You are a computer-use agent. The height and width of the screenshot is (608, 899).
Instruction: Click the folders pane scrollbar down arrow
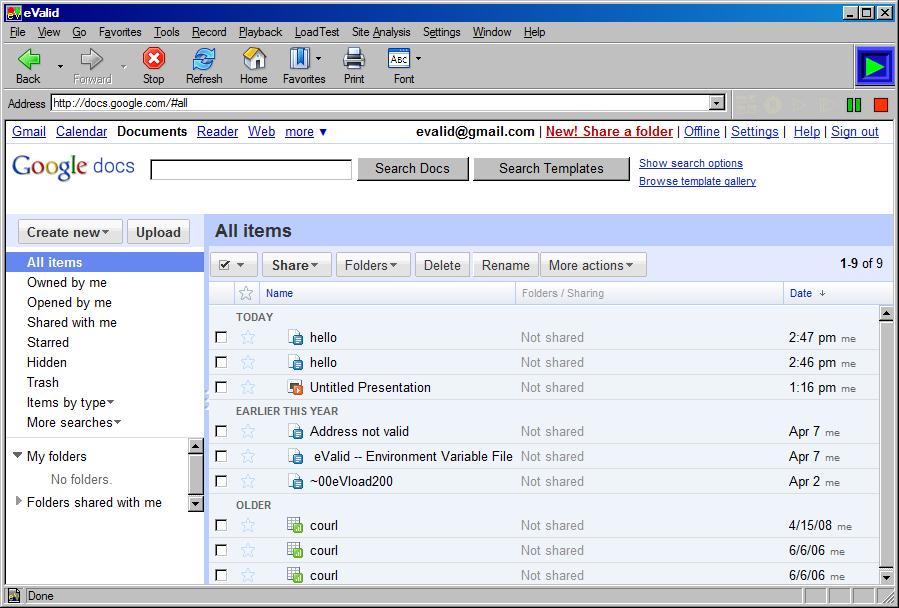pos(196,503)
